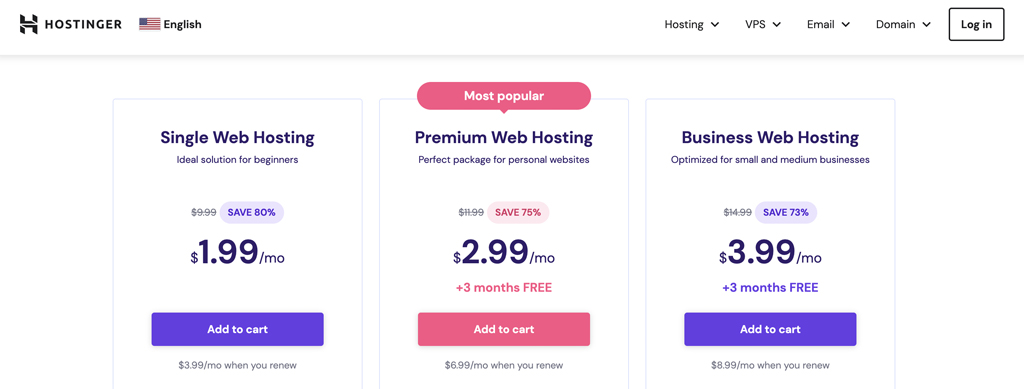
Task: Click the SAVE 73% badge
Action: click(786, 212)
